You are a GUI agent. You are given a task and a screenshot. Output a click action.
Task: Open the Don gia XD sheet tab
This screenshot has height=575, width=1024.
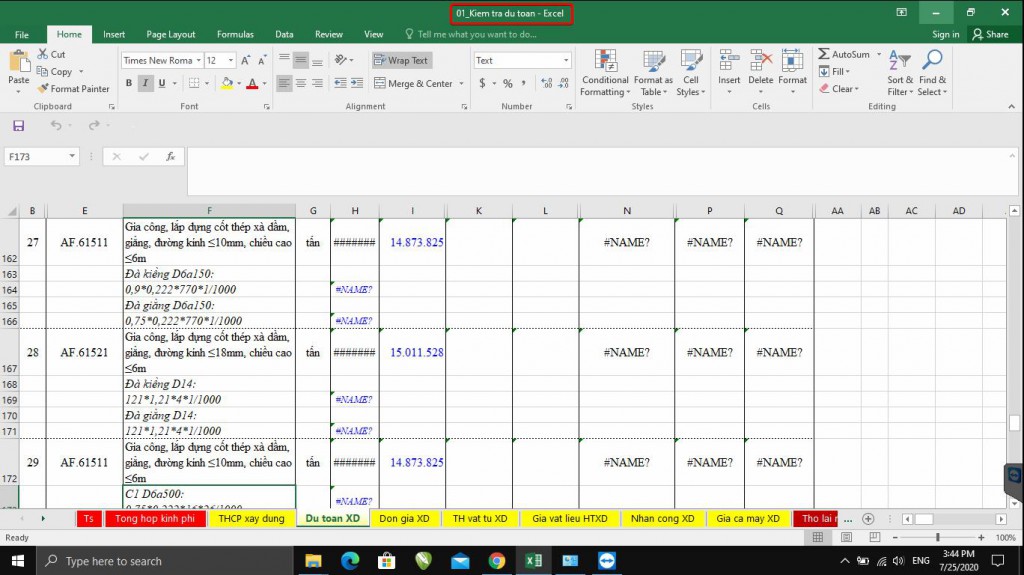point(404,518)
